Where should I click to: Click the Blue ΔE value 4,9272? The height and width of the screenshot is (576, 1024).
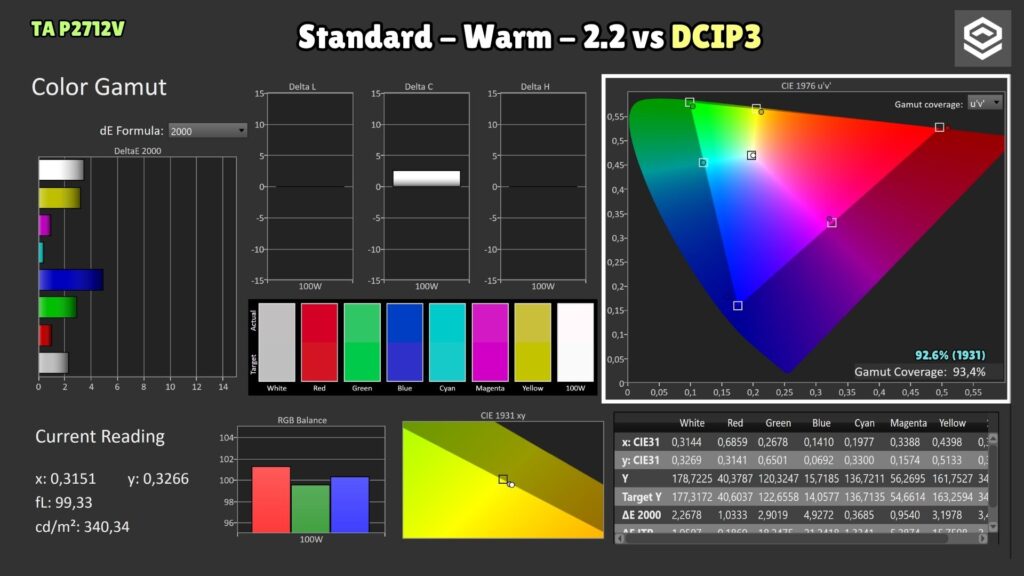[818, 515]
